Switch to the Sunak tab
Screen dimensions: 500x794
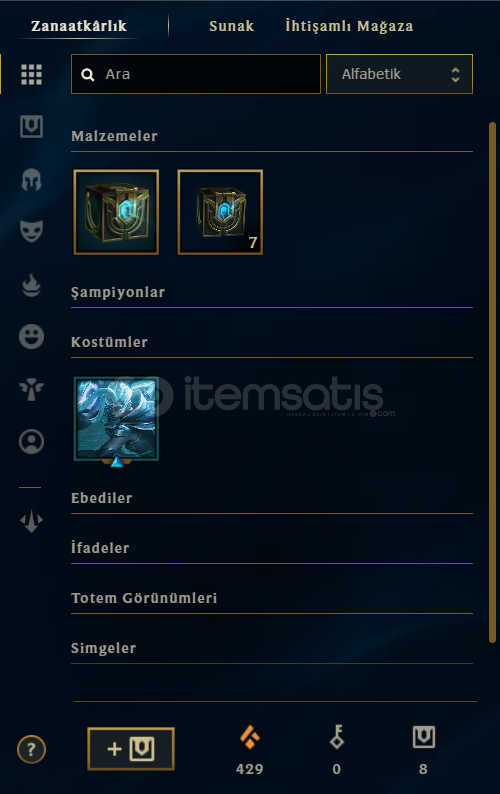(232, 26)
